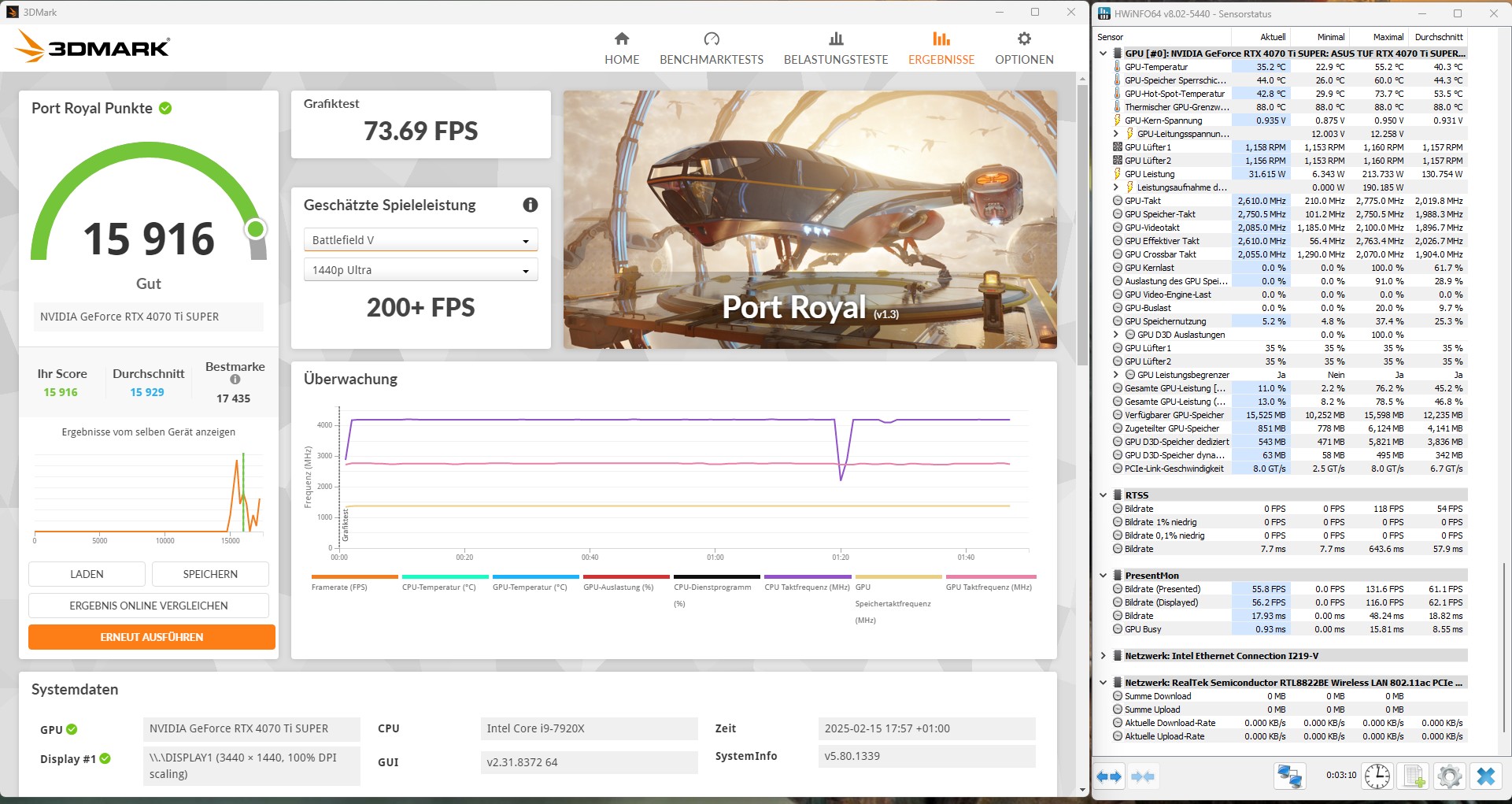Toggle the CPU Taktfrequenz (MHz) legend entry
The height and width of the screenshot is (804, 1512).
pos(808,584)
